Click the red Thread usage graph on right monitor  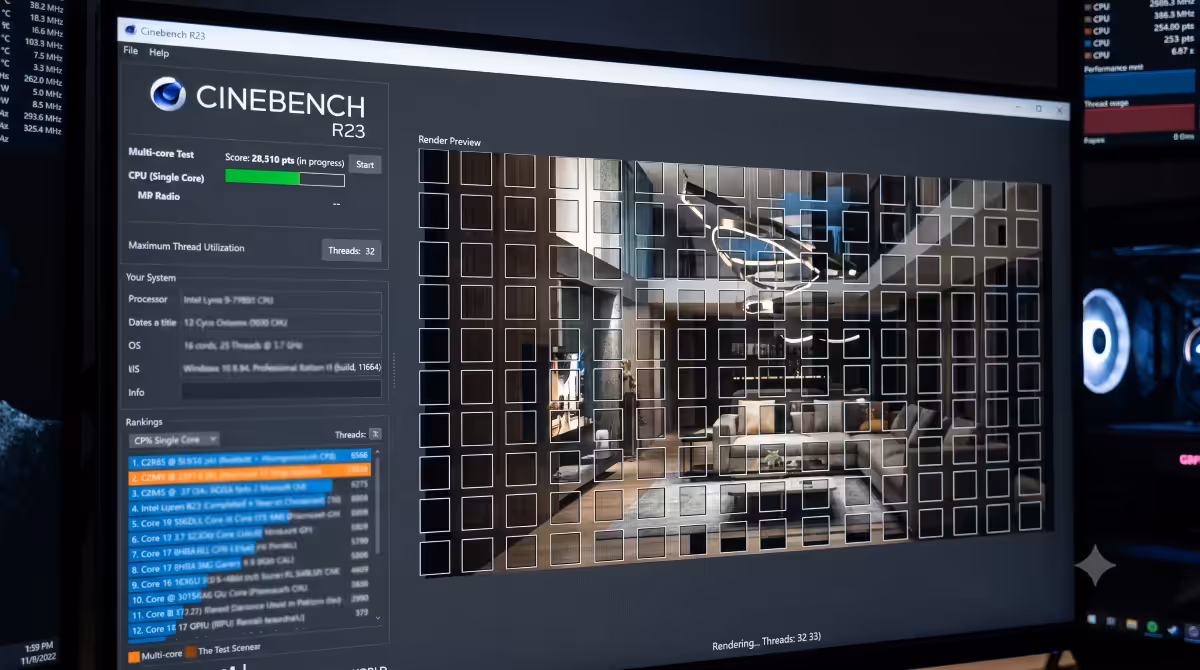tap(1139, 118)
